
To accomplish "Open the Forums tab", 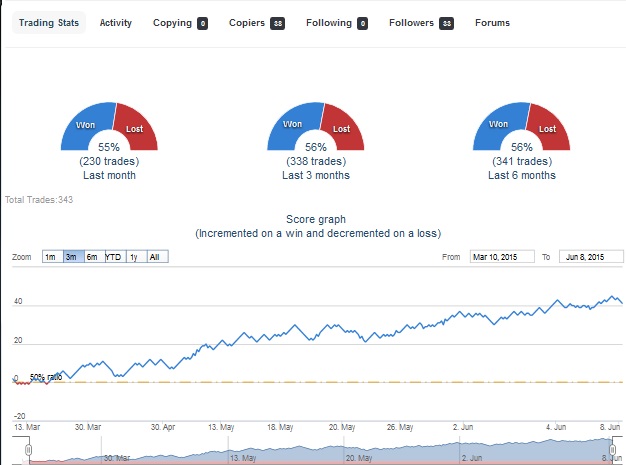I will click(492, 23).
